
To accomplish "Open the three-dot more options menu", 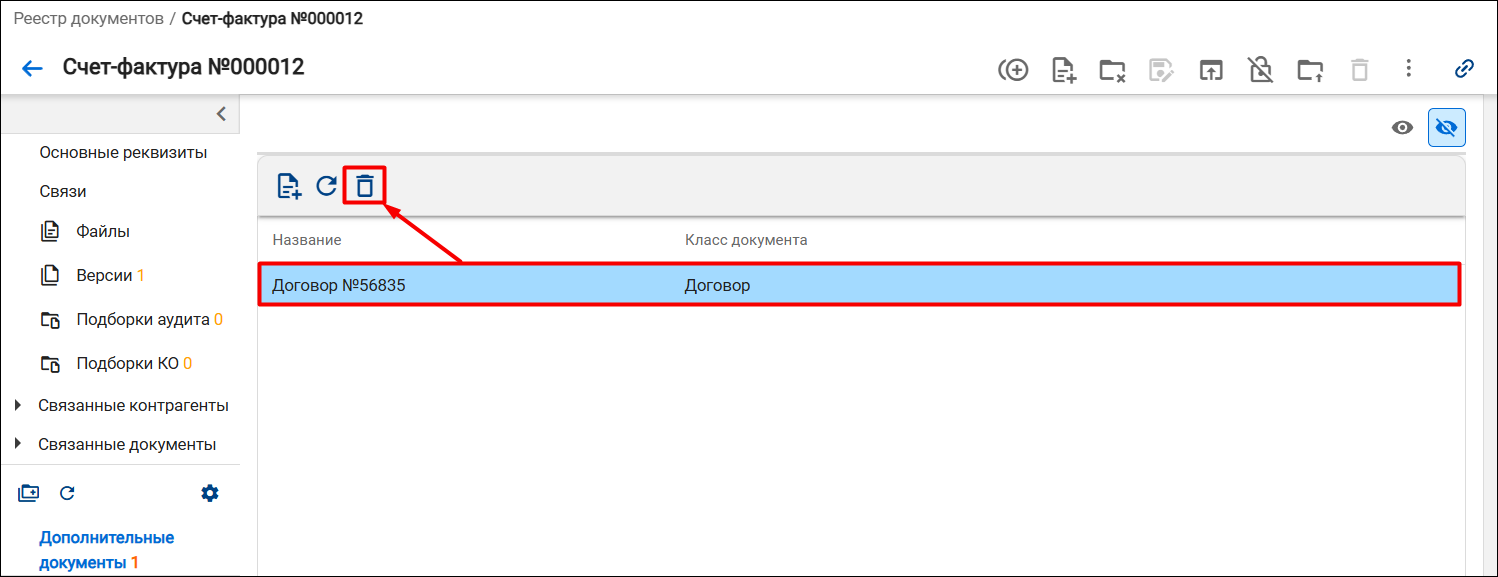I will [x=1408, y=68].
